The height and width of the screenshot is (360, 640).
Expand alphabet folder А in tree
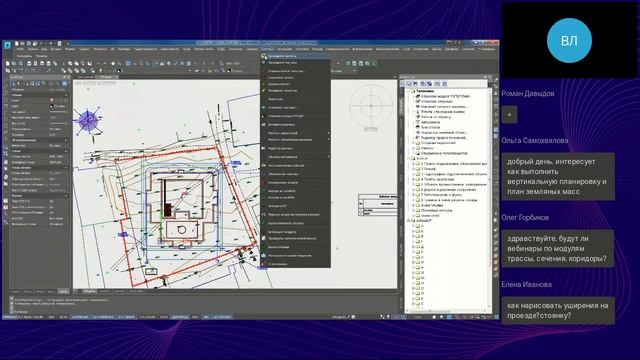pos(413,226)
